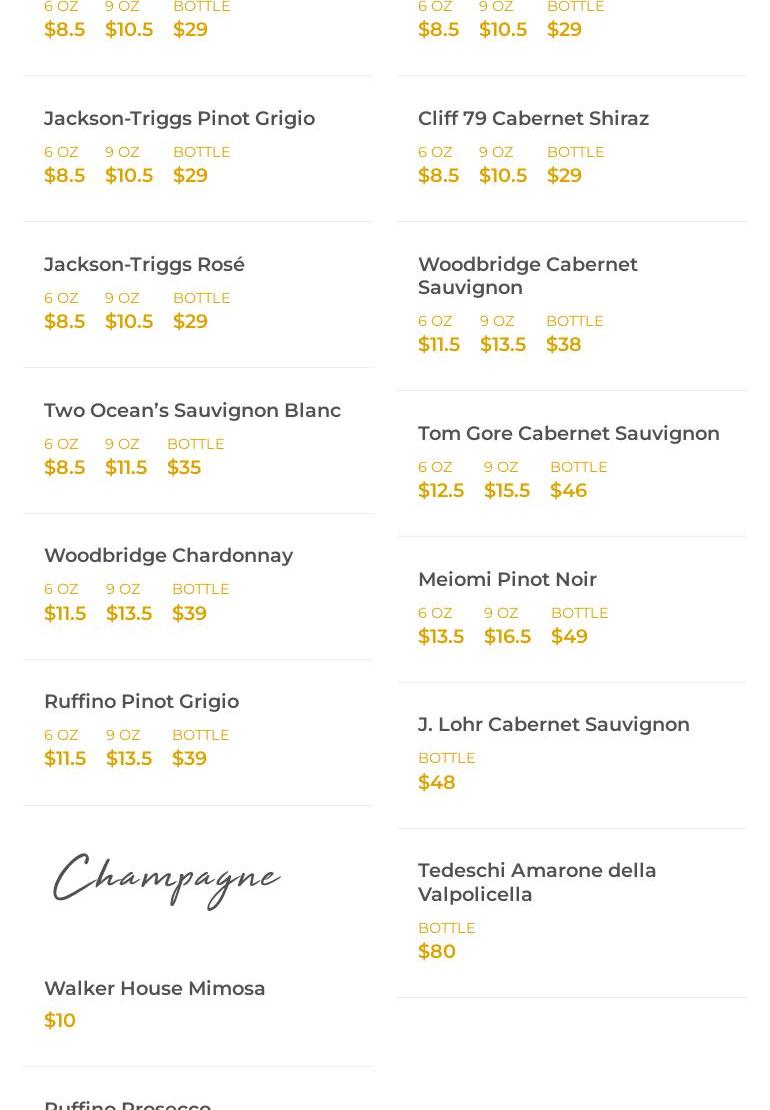Select the $16.5 Meiomi 9 oz price
Image resolution: width=770 pixels, height=1110 pixels.
[507, 636]
